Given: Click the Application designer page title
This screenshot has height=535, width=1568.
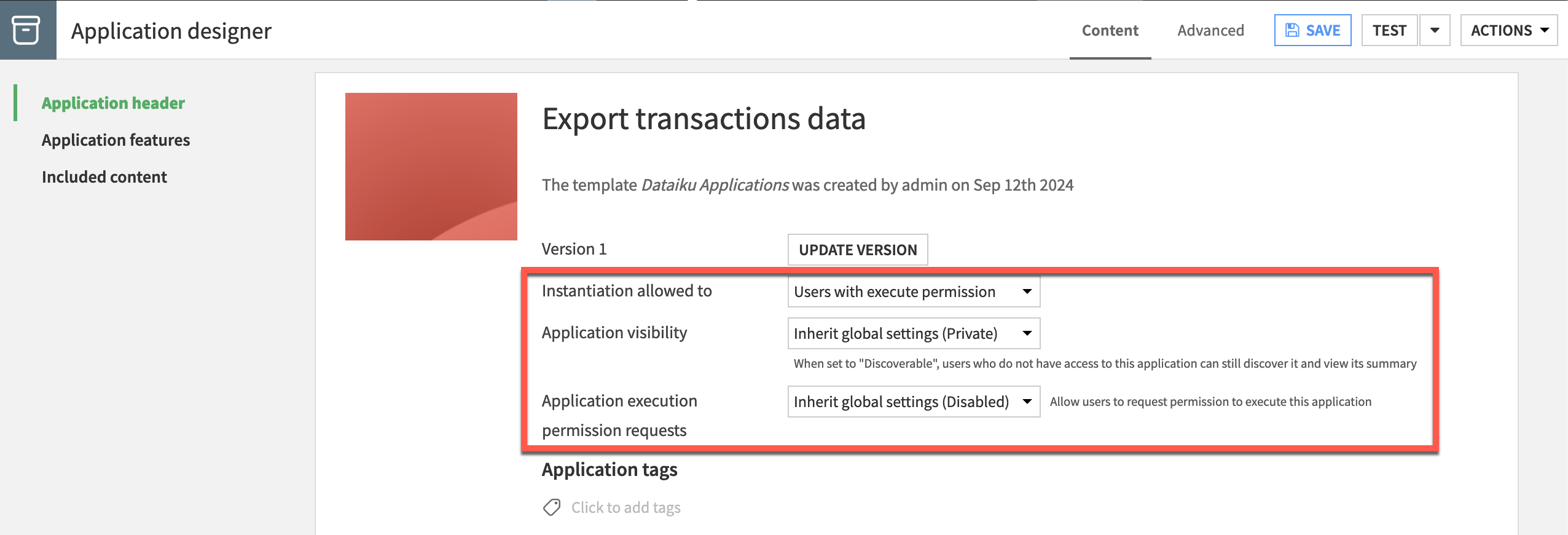Looking at the screenshot, I should [171, 31].
